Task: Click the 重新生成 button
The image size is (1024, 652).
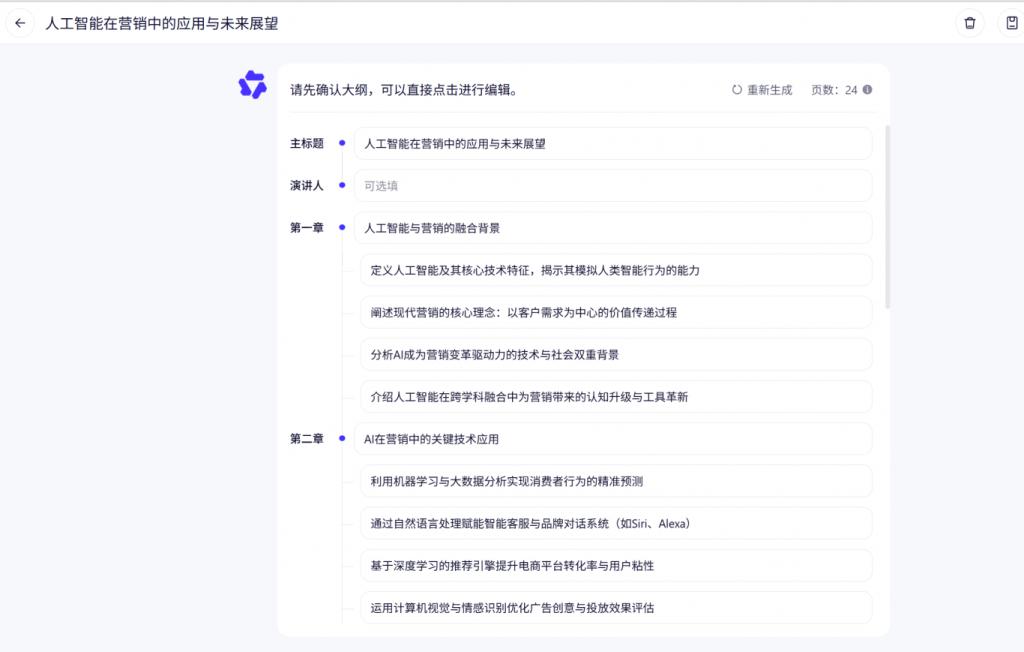Action: [769, 90]
